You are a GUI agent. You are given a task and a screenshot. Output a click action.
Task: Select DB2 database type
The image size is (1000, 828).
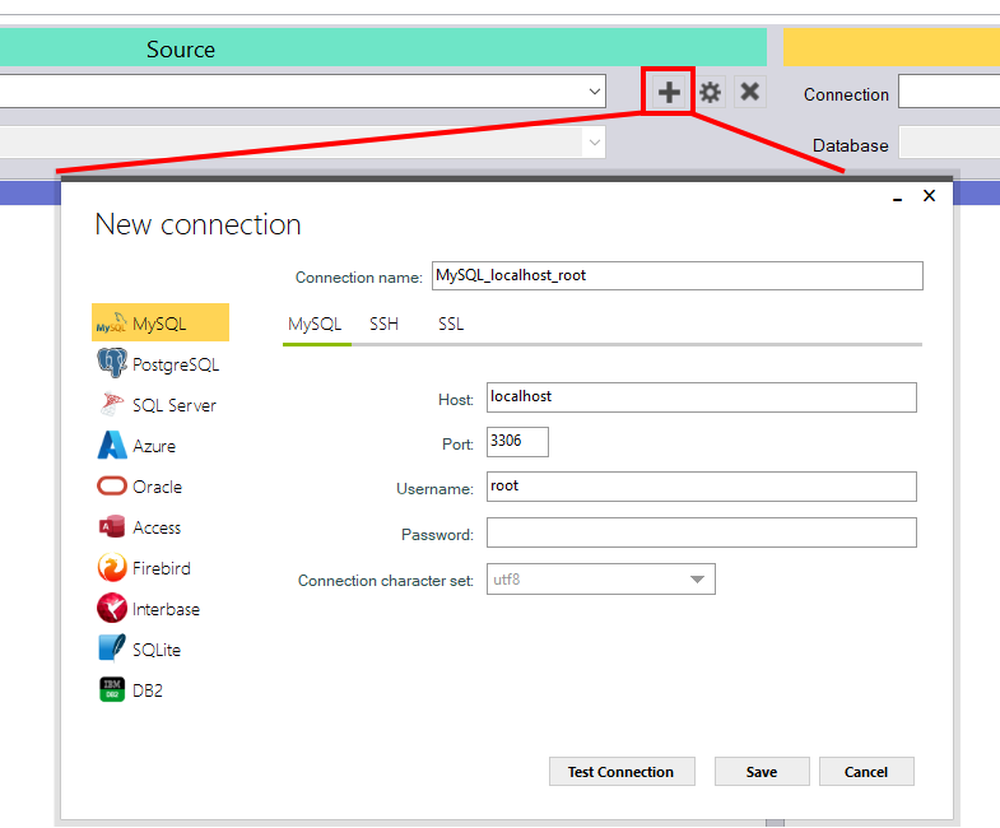pos(131,690)
